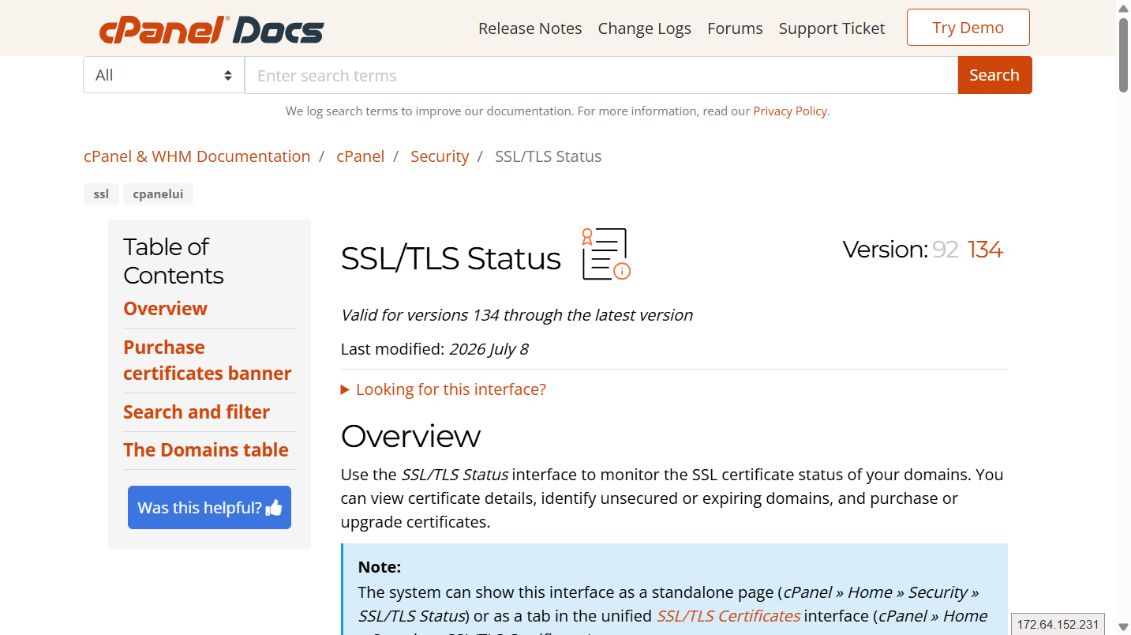Open Change Logs in the top navigation
The image size is (1131, 635).
pyautogui.click(x=644, y=28)
